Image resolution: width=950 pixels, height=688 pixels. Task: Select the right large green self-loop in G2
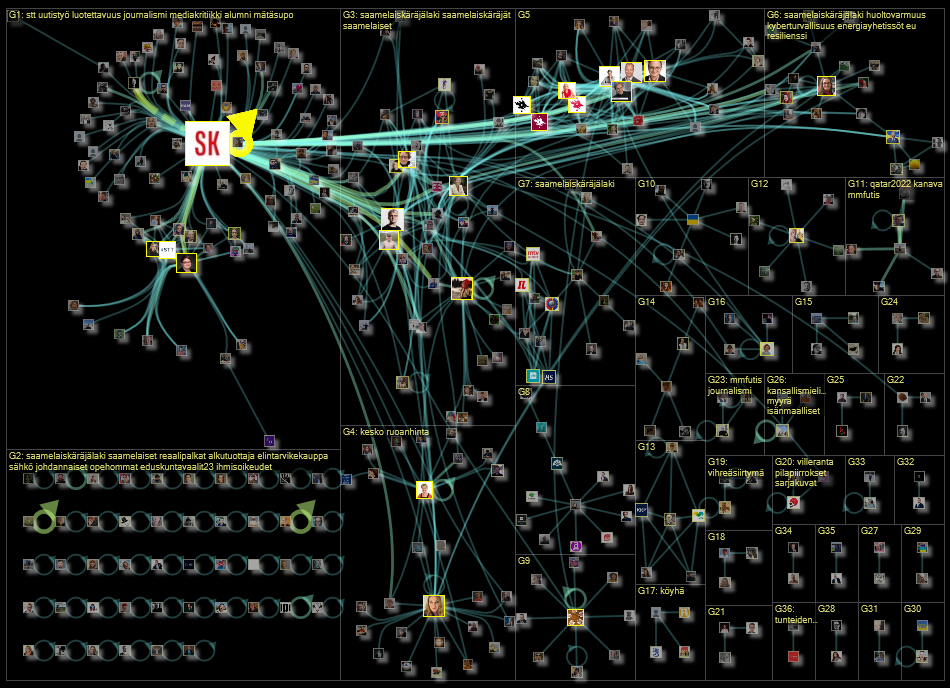301,521
